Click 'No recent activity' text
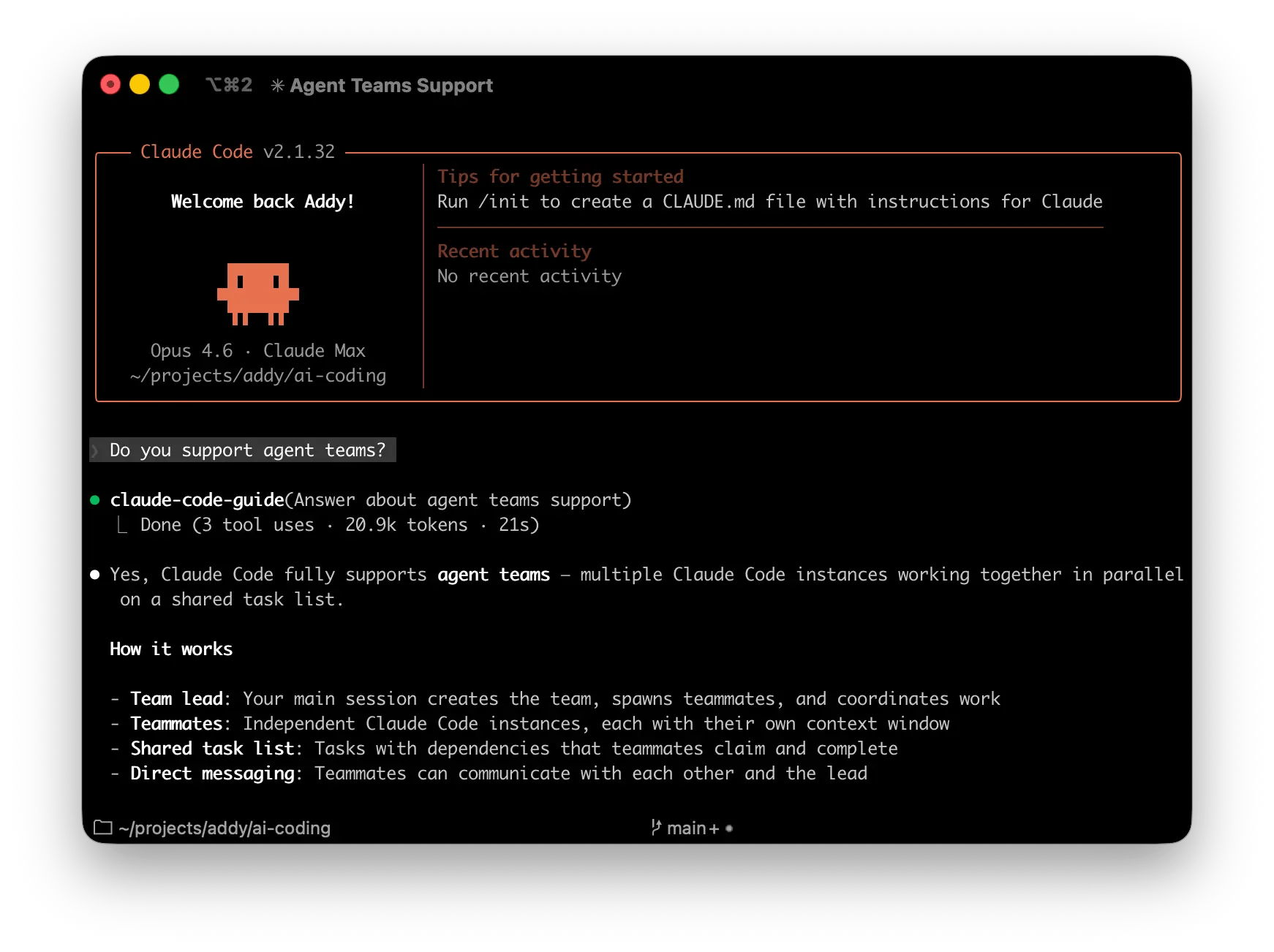 click(529, 276)
